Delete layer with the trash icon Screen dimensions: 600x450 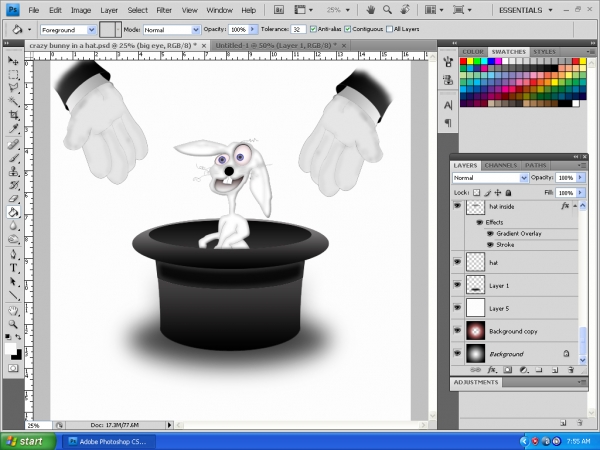click(571, 370)
